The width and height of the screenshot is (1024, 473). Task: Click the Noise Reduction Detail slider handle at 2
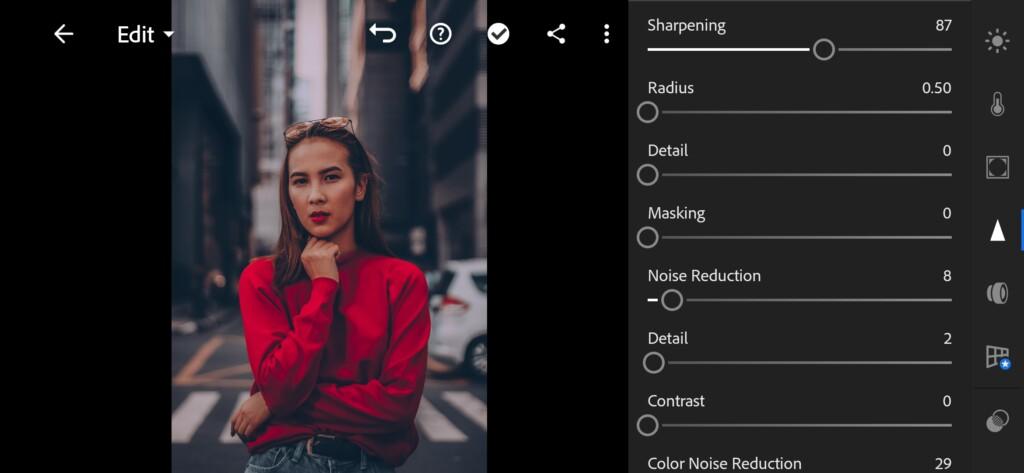654,363
